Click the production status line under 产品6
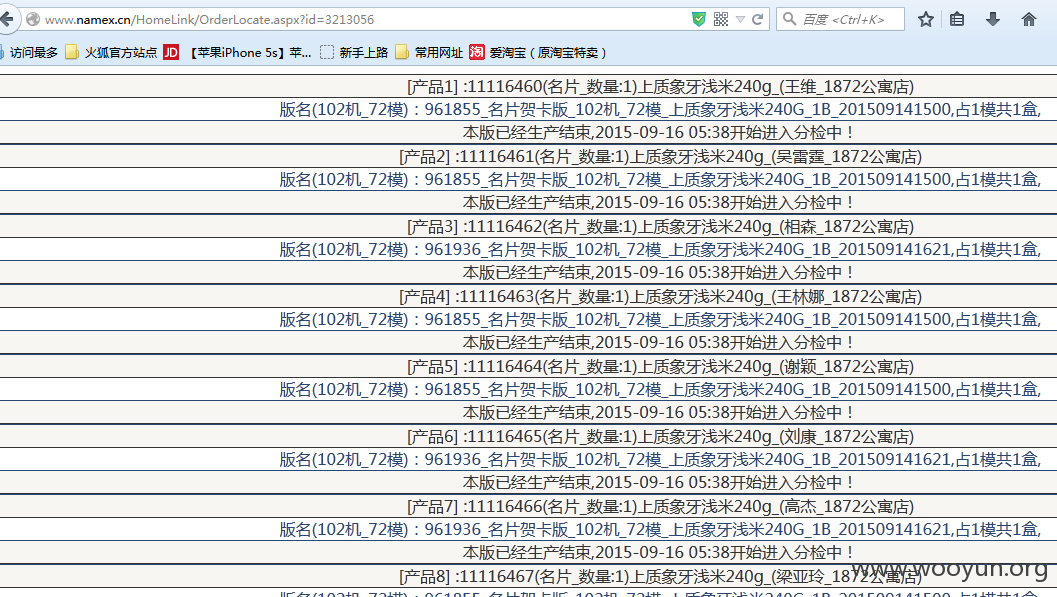The height and width of the screenshot is (597, 1057). coord(659,483)
